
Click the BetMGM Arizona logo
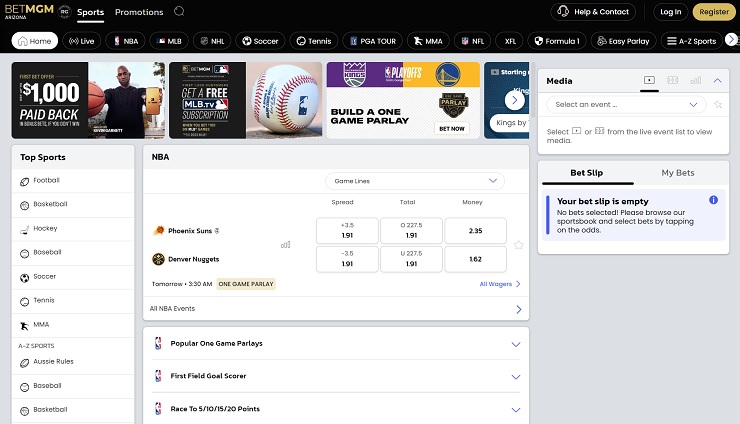tap(29, 11)
